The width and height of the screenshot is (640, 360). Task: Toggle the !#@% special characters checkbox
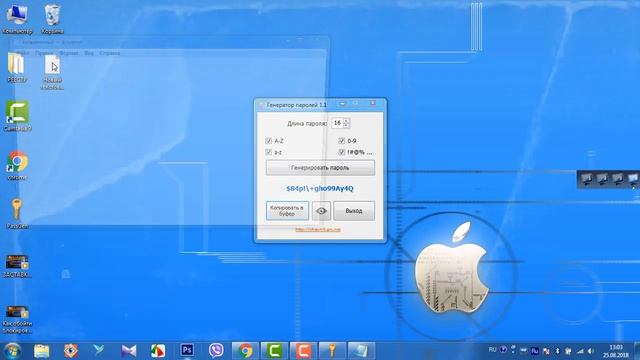(x=342, y=152)
